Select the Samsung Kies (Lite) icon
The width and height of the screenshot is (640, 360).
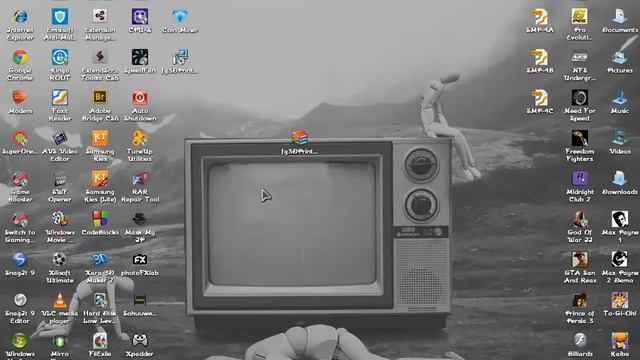pyautogui.click(x=100, y=179)
